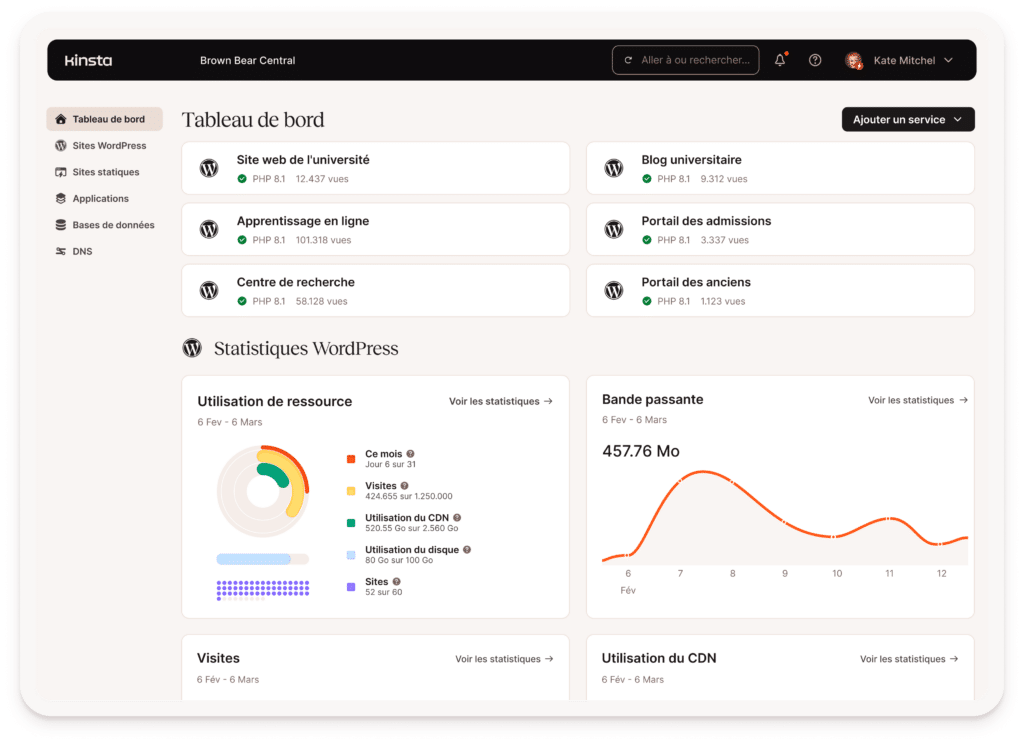Click the Applications icon in the sidebar
The width and height of the screenshot is (1024, 744).
click(62, 198)
